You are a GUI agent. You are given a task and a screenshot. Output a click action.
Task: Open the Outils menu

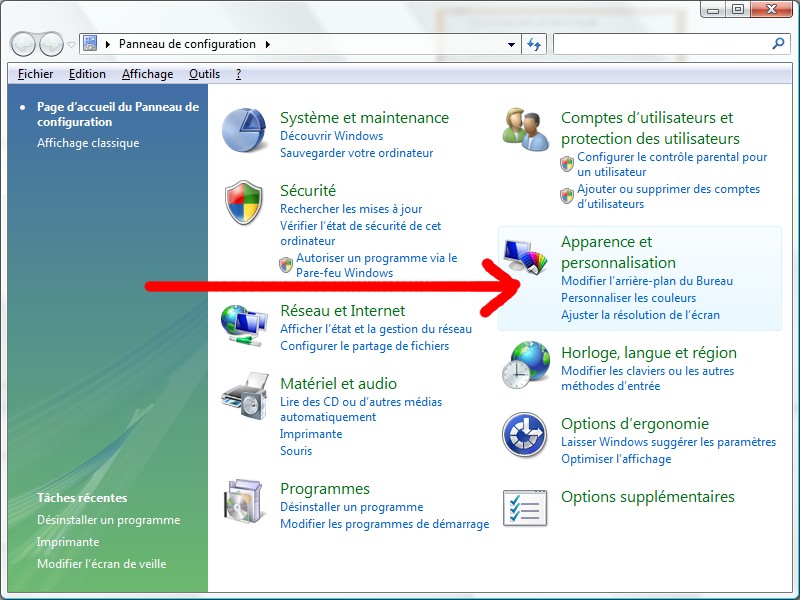(205, 74)
